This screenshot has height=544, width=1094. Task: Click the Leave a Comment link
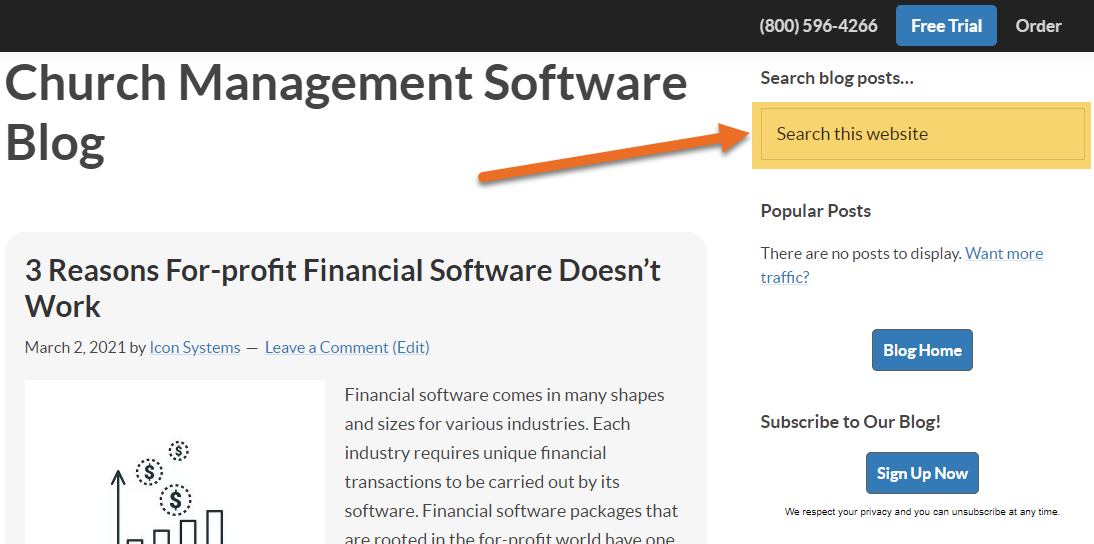click(x=327, y=347)
